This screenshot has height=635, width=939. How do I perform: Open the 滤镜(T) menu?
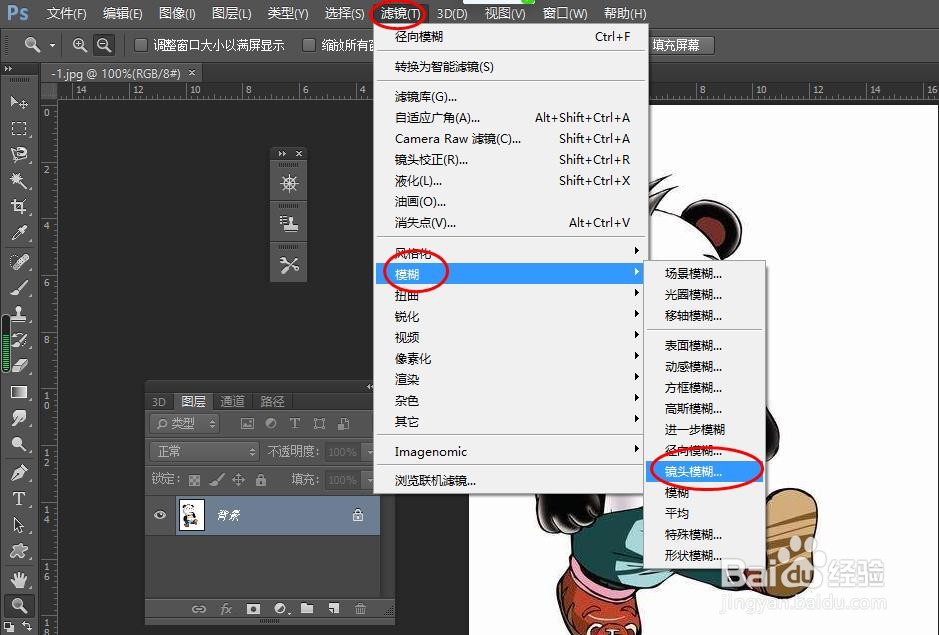pos(400,13)
